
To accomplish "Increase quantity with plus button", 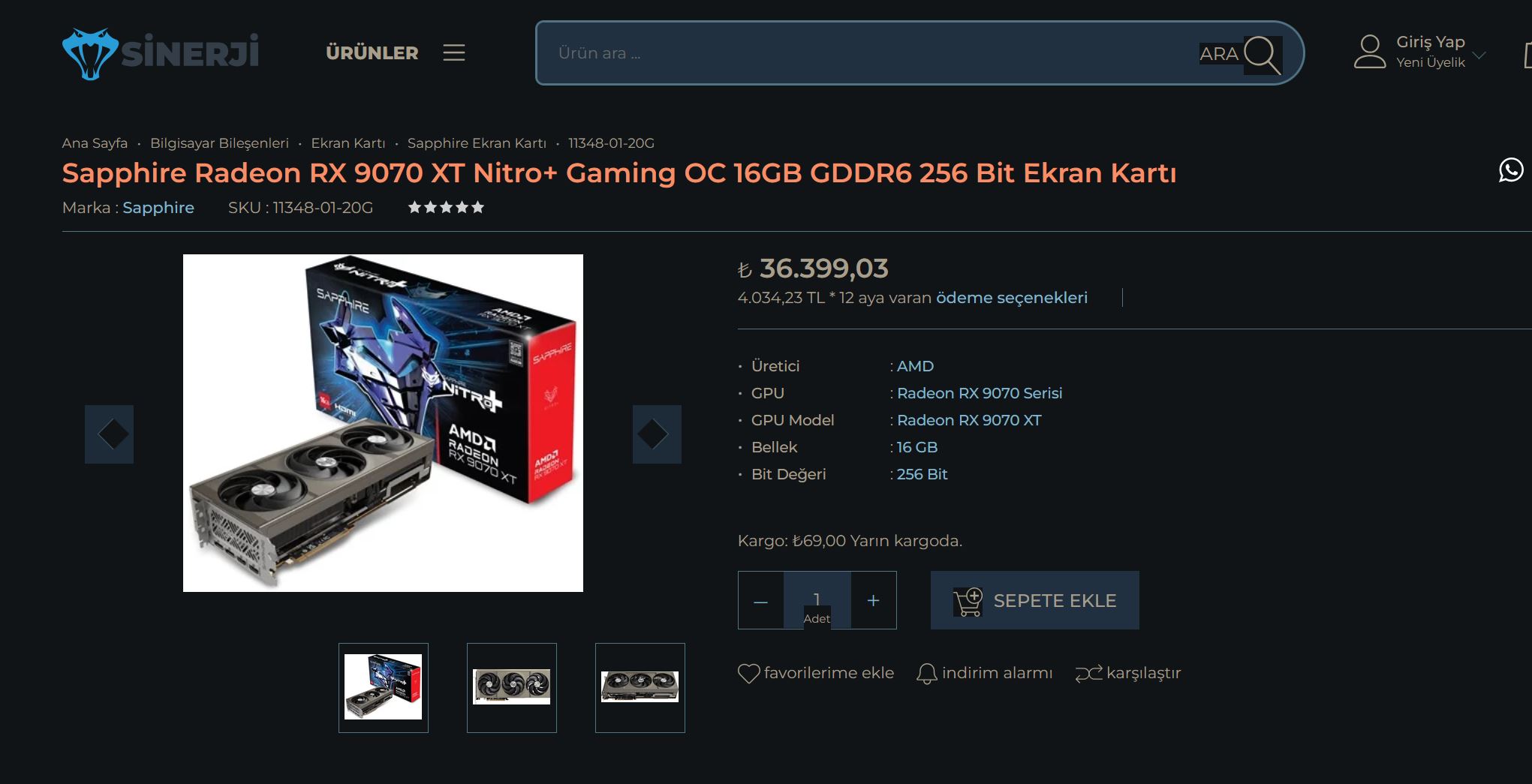I will tap(873, 600).
